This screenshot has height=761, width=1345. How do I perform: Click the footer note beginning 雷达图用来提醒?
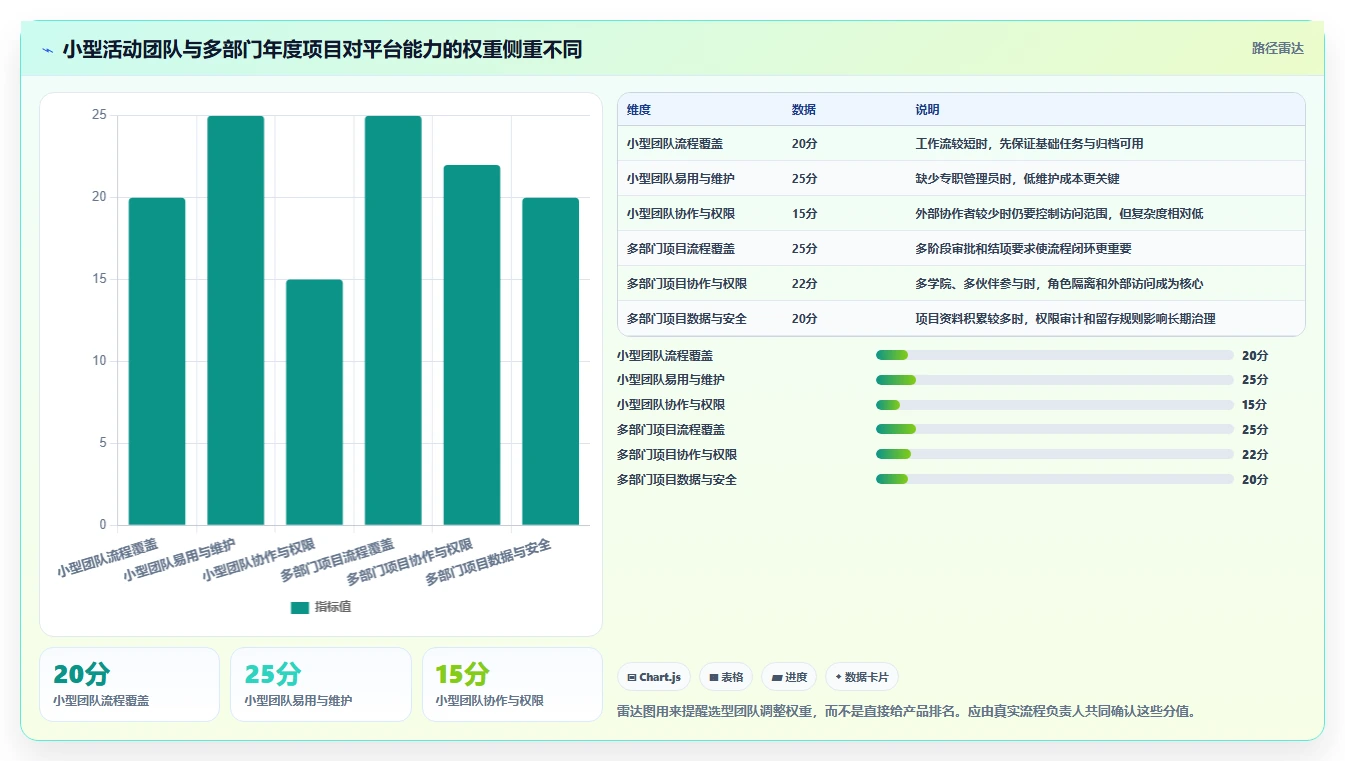(x=907, y=712)
